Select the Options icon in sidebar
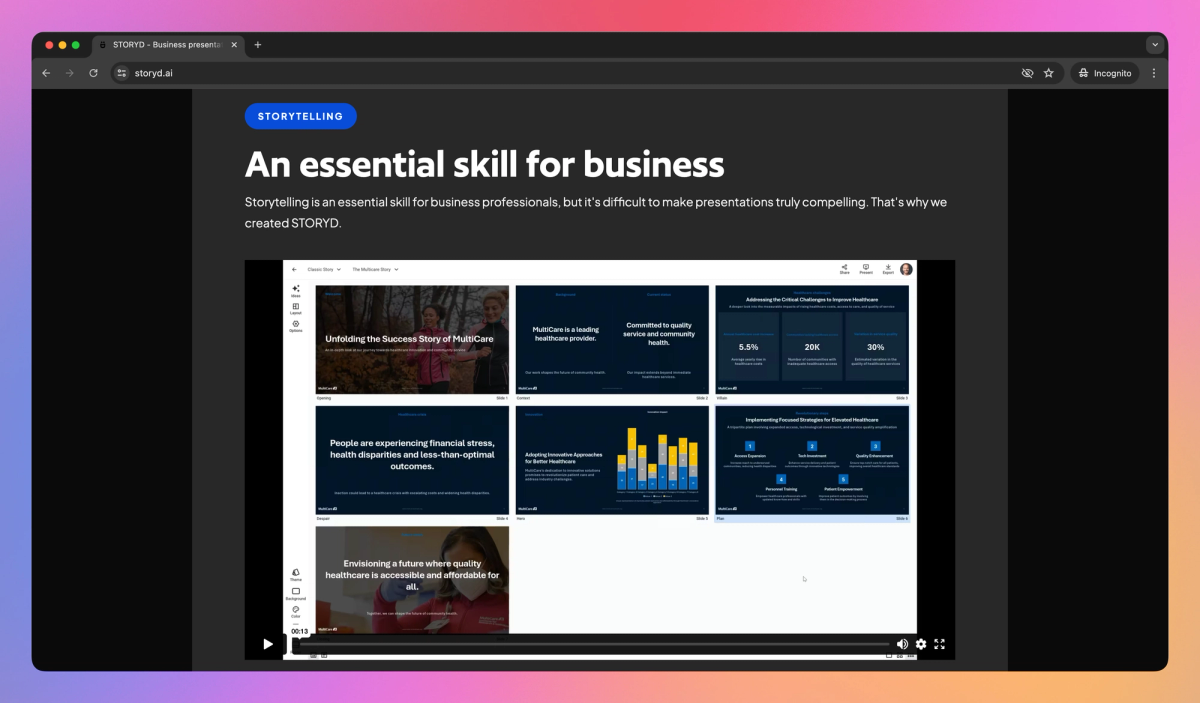The width and height of the screenshot is (1200, 703). pos(296,326)
